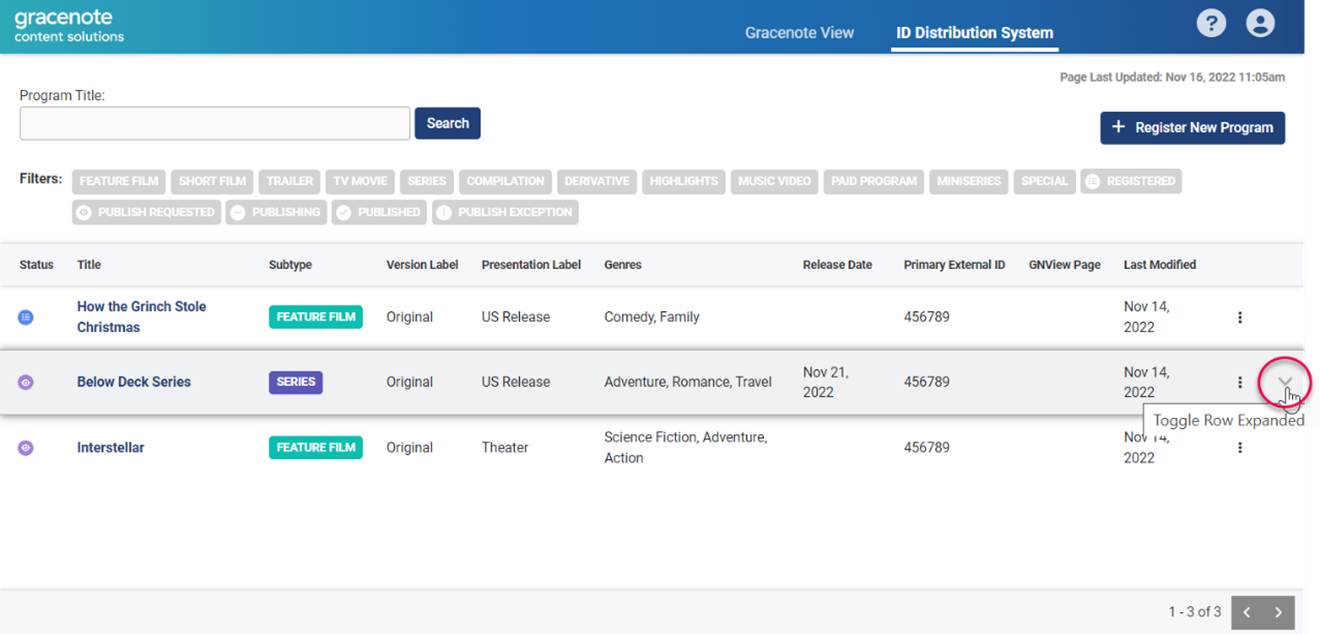Toggle the FEATURE FILM filter chip
Screen dimensions: 1320x634
coord(119,181)
